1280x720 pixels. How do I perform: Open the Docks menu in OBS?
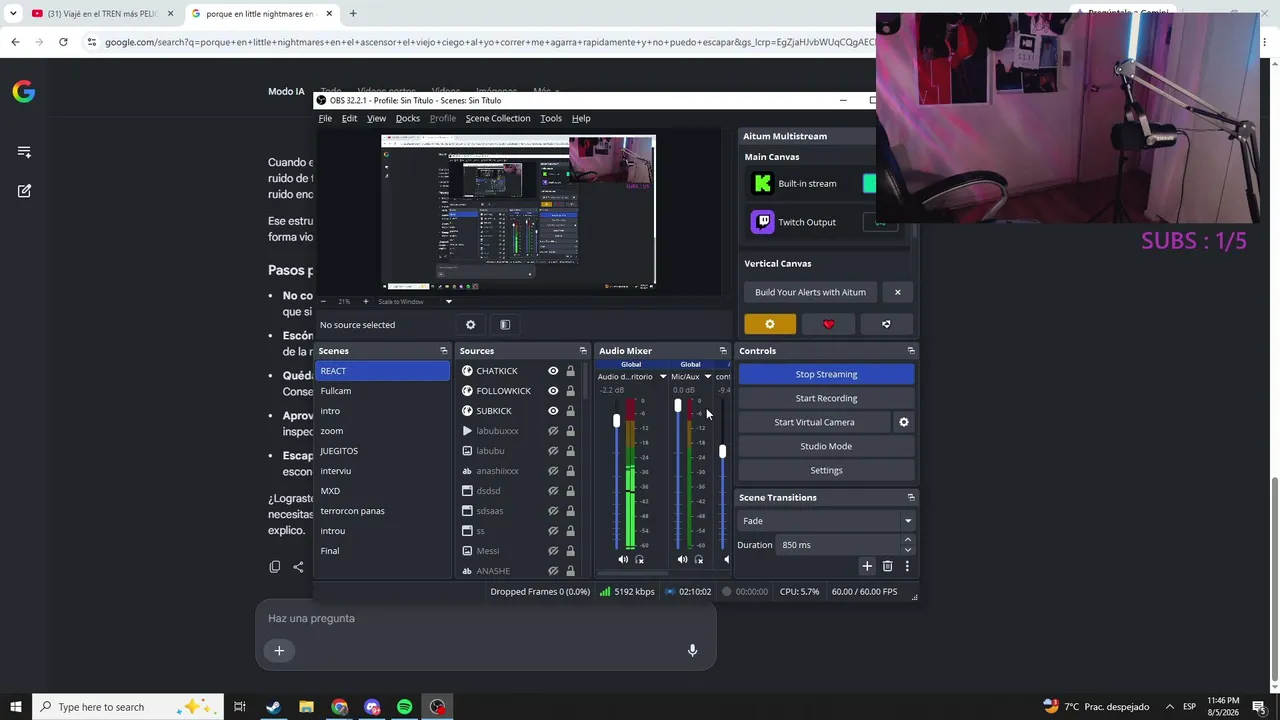coord(408,118)
